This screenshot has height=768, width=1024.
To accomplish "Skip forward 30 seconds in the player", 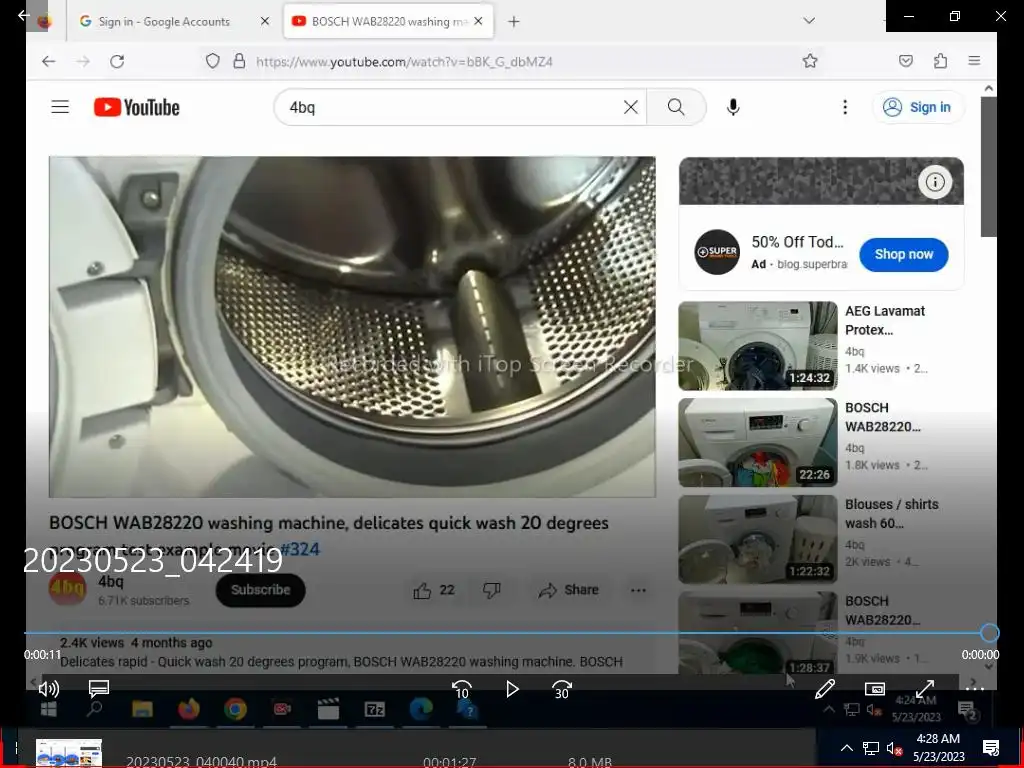I will tap(562, 690).
